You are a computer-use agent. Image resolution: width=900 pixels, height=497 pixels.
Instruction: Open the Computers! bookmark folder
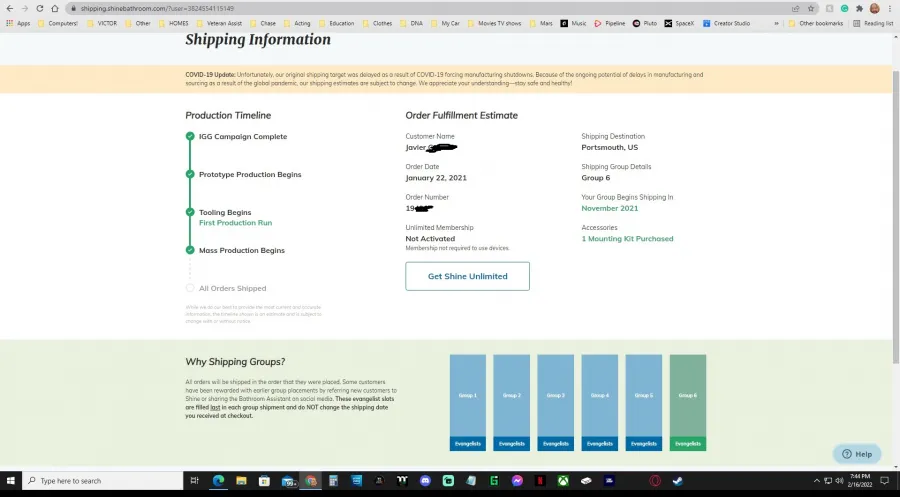click(x=57, y=24)
